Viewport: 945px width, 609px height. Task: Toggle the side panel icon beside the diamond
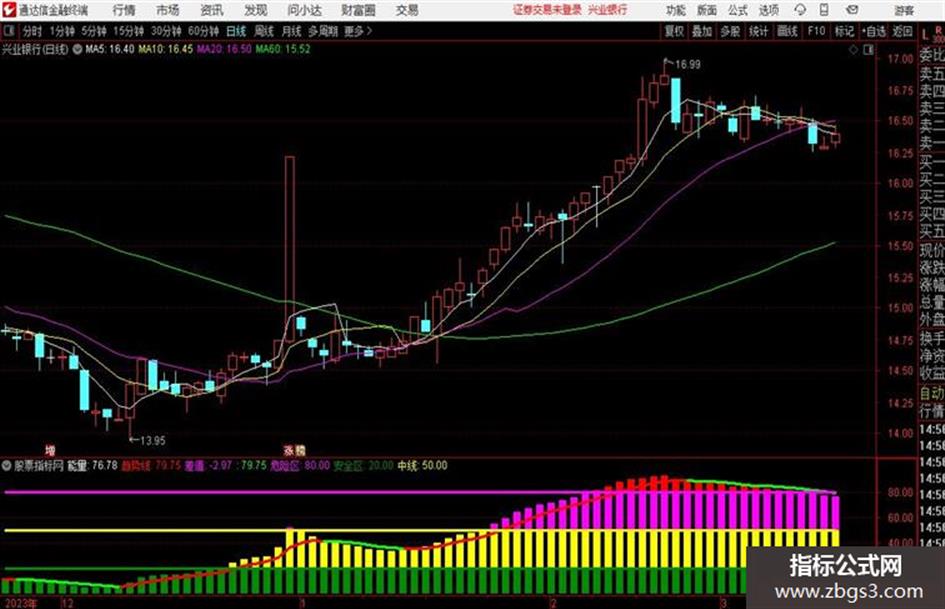point(868,50)
